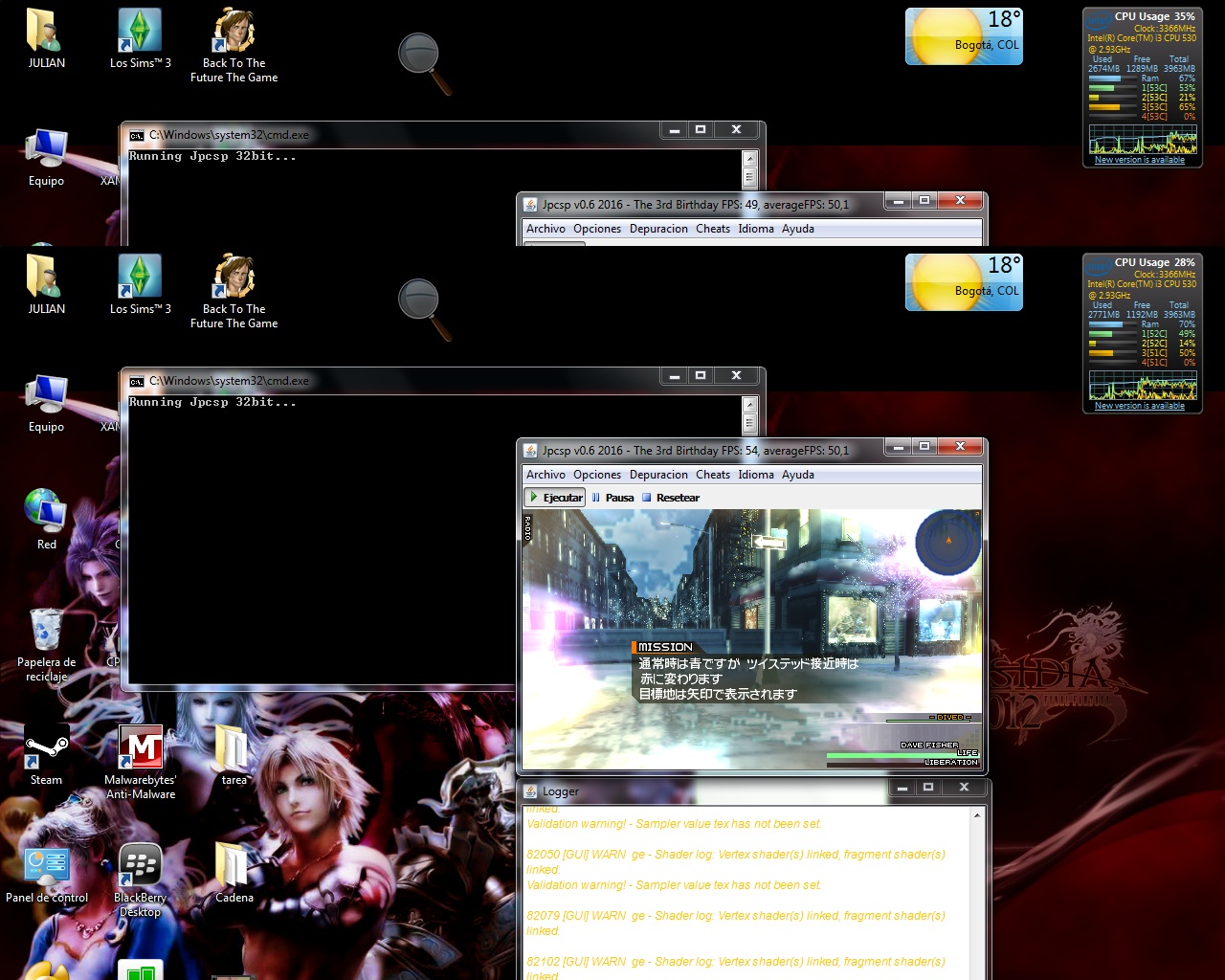This screenshot has height=980, width=1225.
Task: Click the Jpcsp title bar showing FPS: 54
Action: tap(696, 450)
